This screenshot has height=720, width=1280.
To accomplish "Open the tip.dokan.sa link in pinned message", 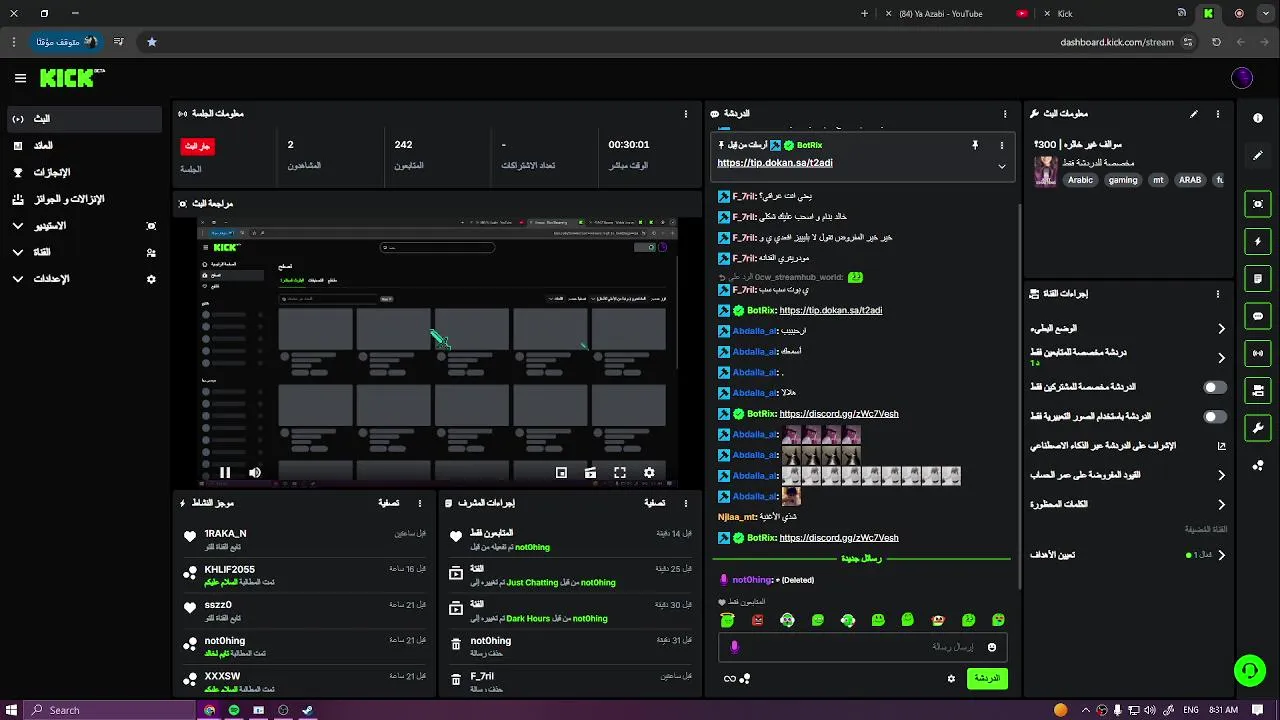I will [x=775, y=163].
